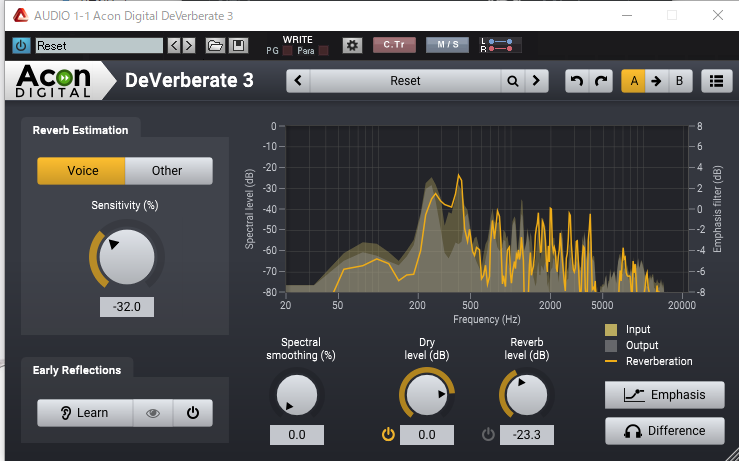Click Reverb level value field -23.3

527,435
